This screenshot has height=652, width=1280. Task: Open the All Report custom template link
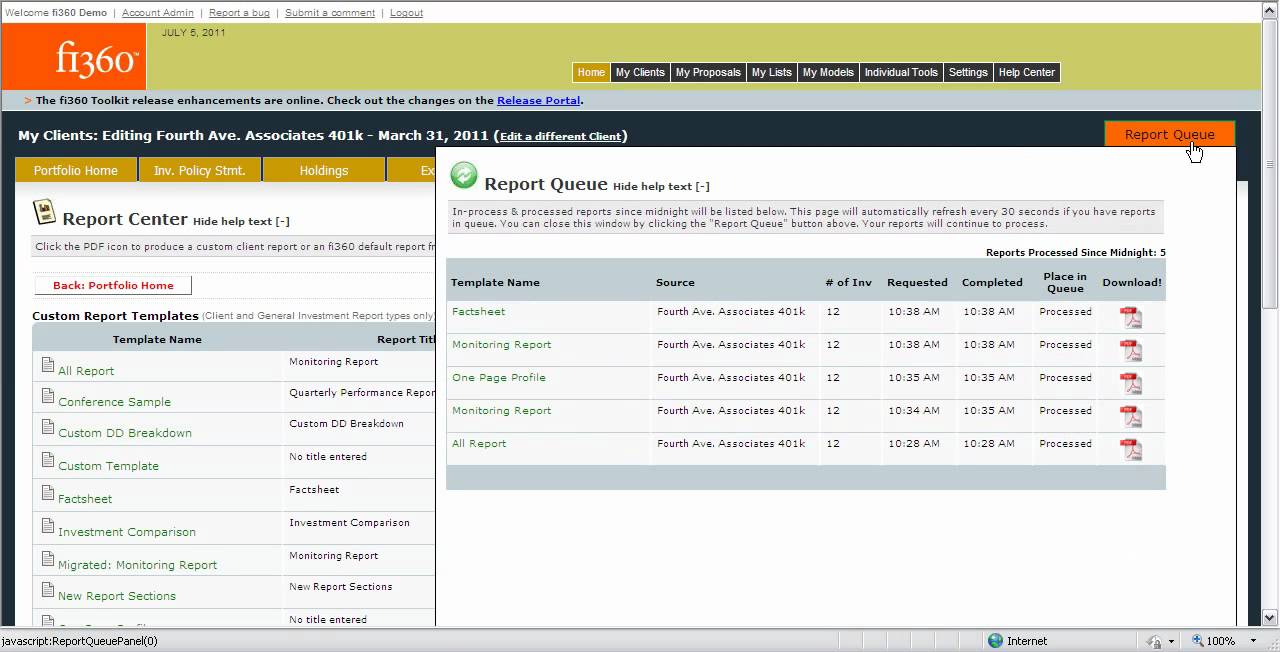(x=86, y=371)
